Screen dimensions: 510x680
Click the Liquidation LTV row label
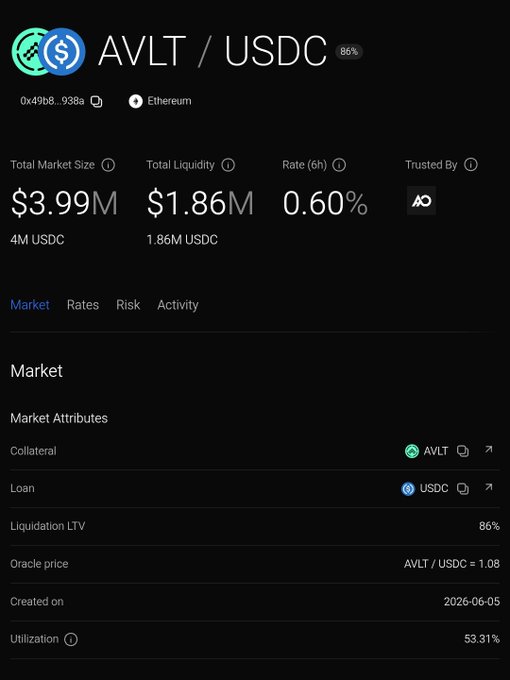point(48,526)
